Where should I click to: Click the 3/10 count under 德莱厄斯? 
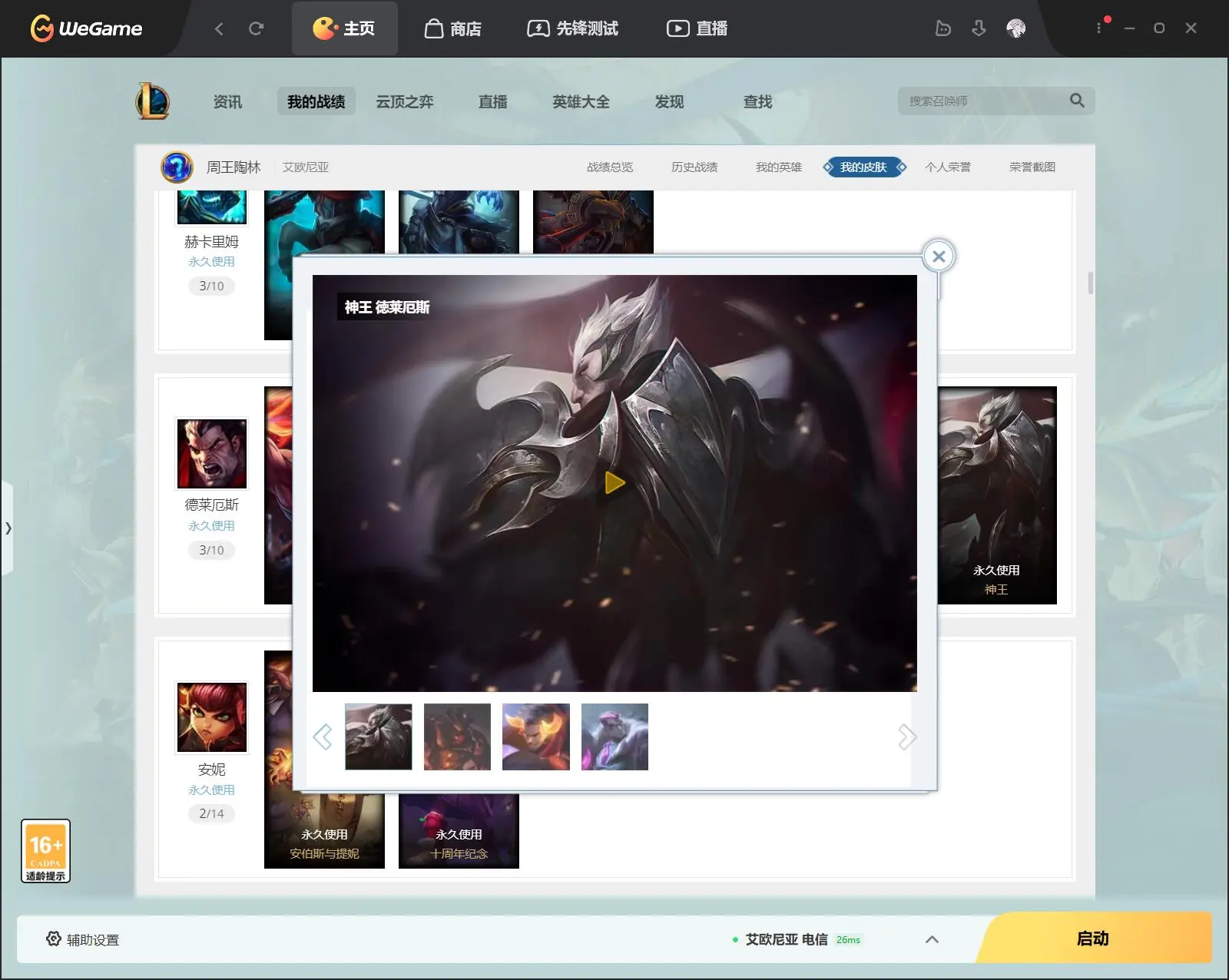tap(211, 550)
